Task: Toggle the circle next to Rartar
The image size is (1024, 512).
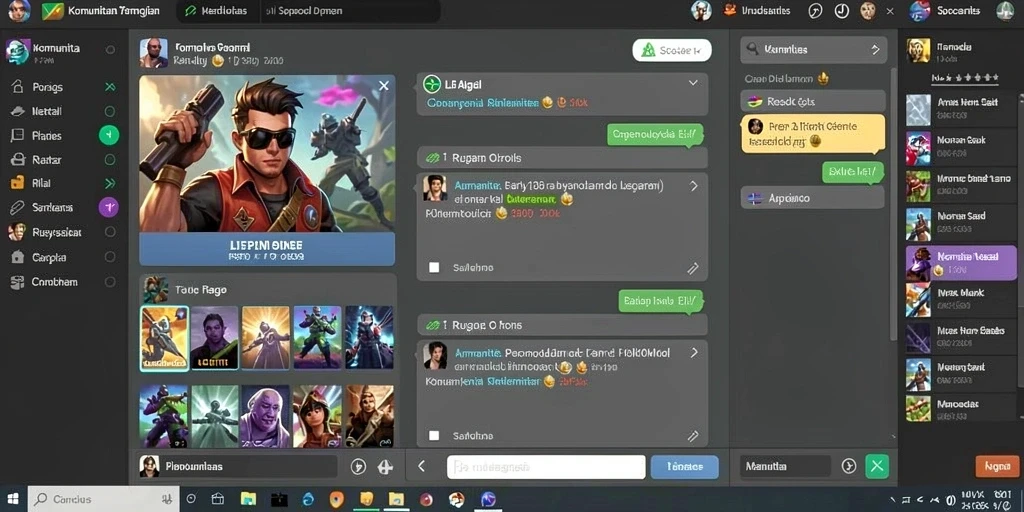Action: [110, 160]
